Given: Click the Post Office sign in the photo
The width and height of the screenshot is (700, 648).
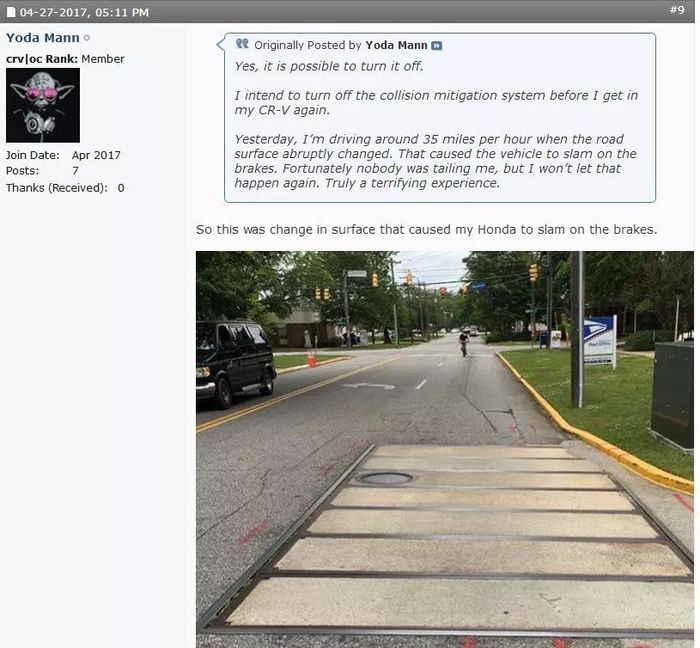Looking at the screenshot, I should 599,341.
